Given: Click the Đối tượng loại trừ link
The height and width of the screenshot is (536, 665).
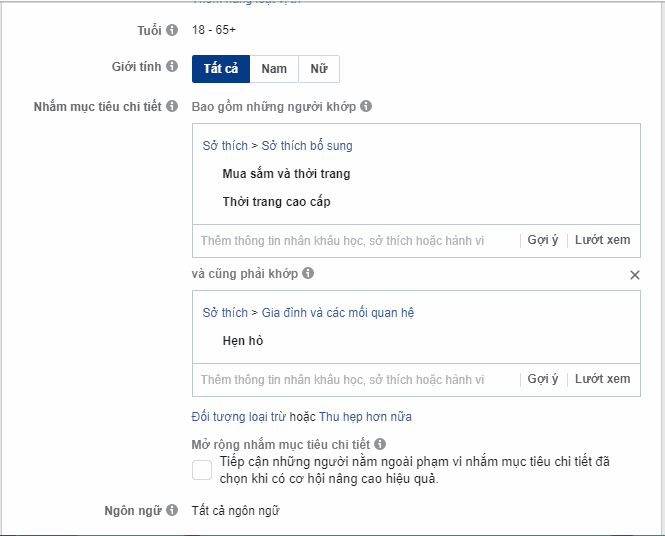Looking at the screenshot, I should pyautogui.click(x=239, y=417).
